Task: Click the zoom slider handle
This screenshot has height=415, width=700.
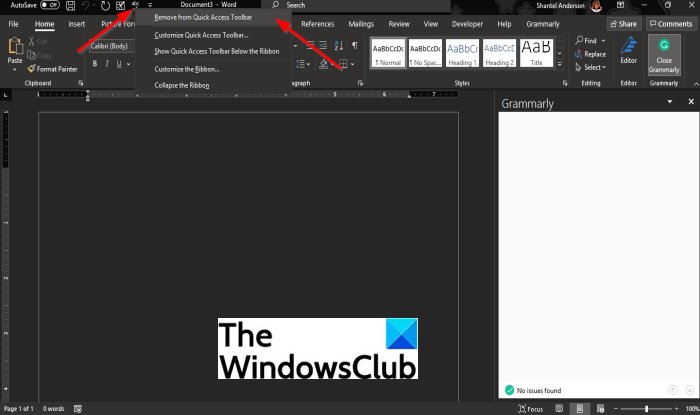Action: pyautogui.click(x=646, y=409)
